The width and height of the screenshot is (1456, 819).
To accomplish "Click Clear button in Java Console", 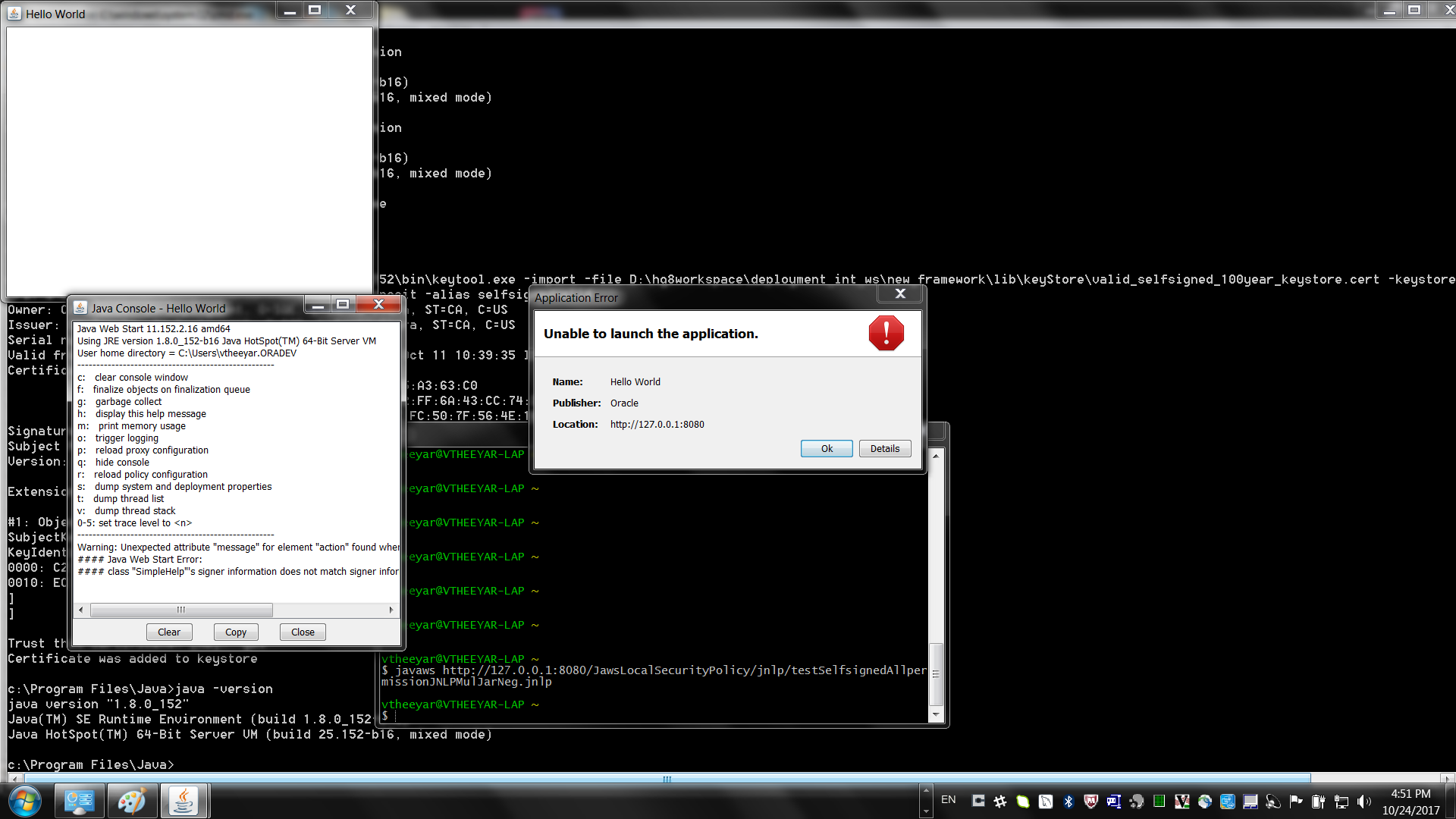I will tap(169, 632).
